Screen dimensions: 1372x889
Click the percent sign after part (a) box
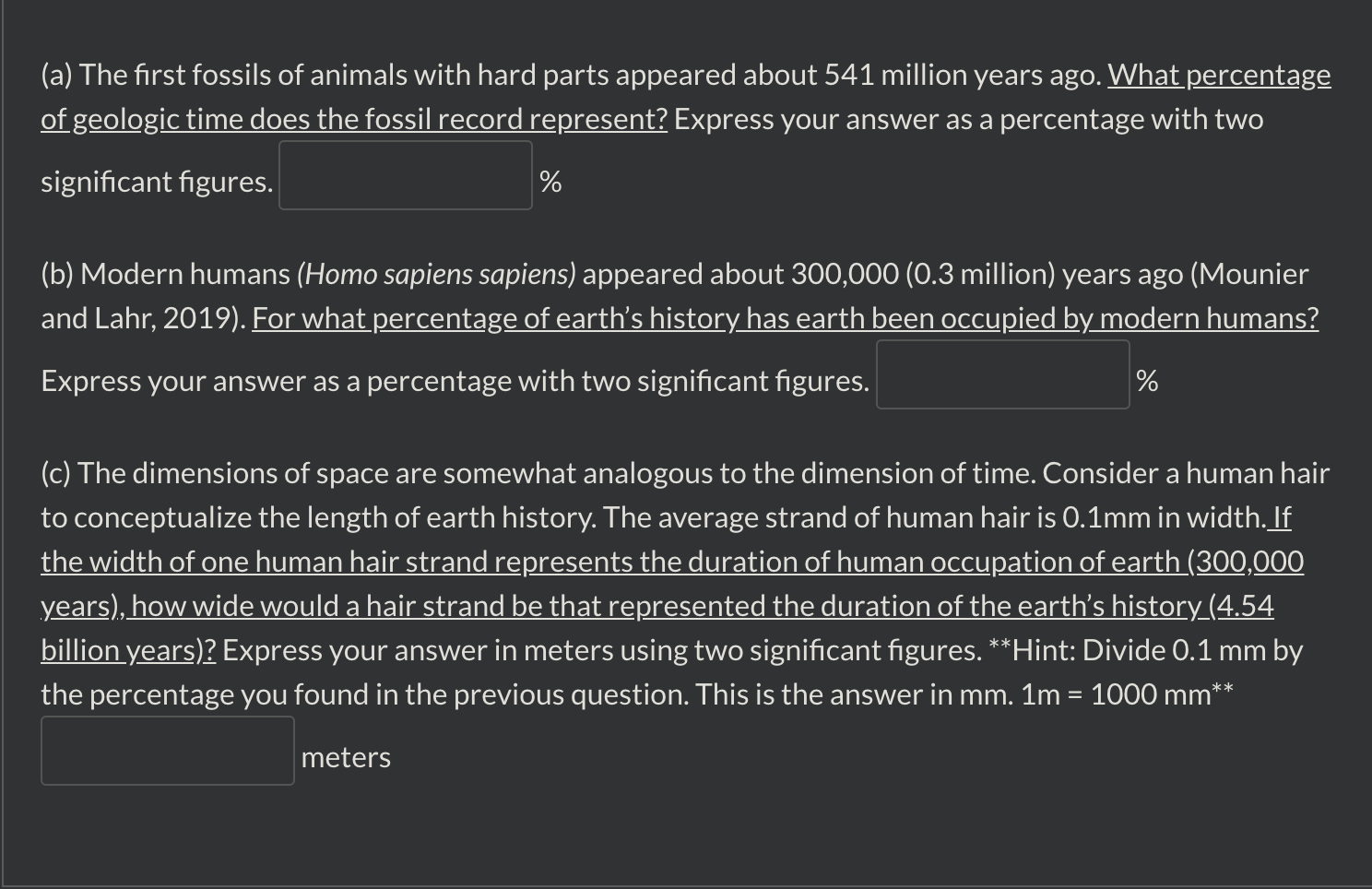pos(552,183)
